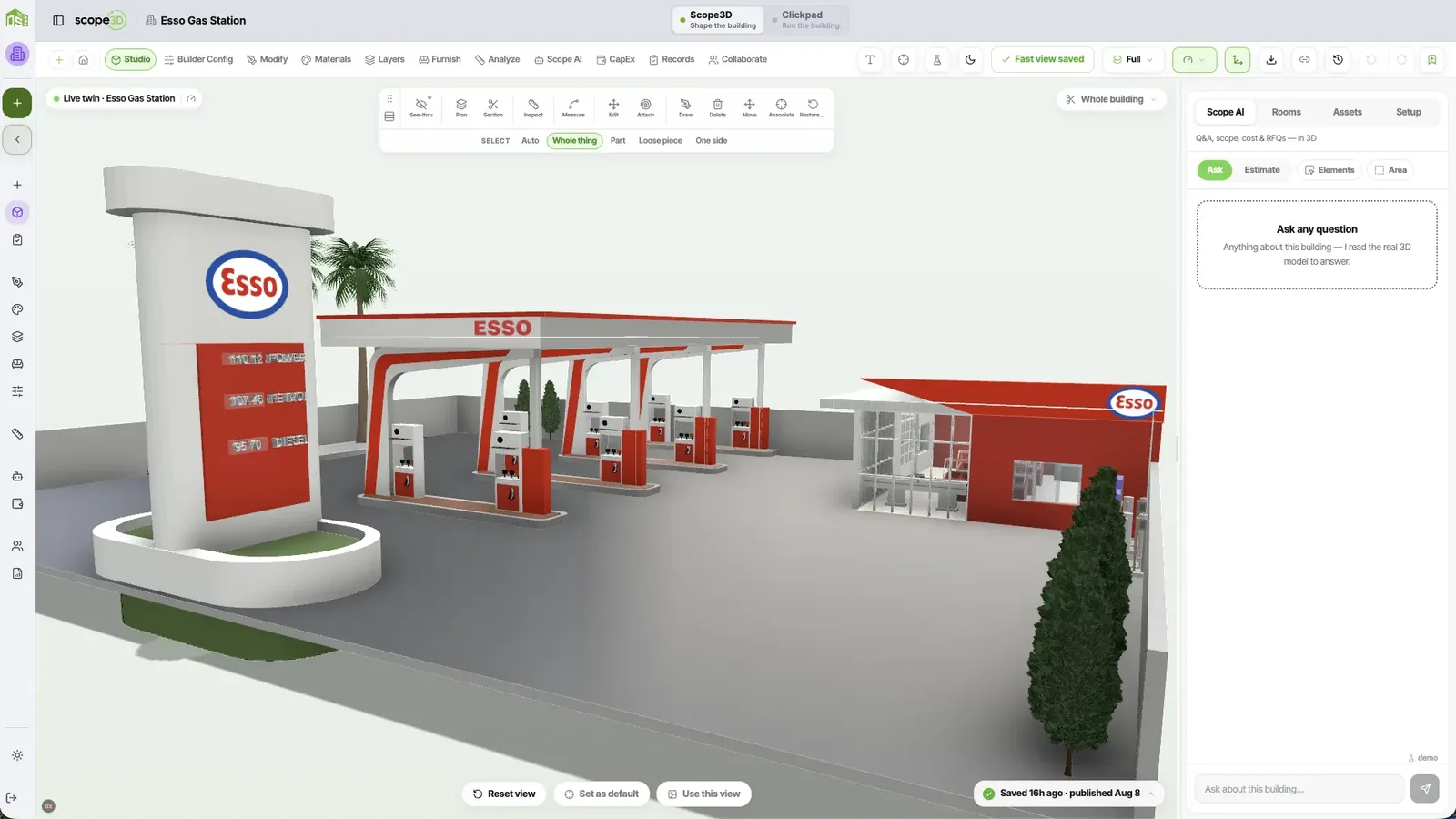Open the Full view mode dropdown
This screenshot has width=1456, height=819.
(x=1133, y=59)
